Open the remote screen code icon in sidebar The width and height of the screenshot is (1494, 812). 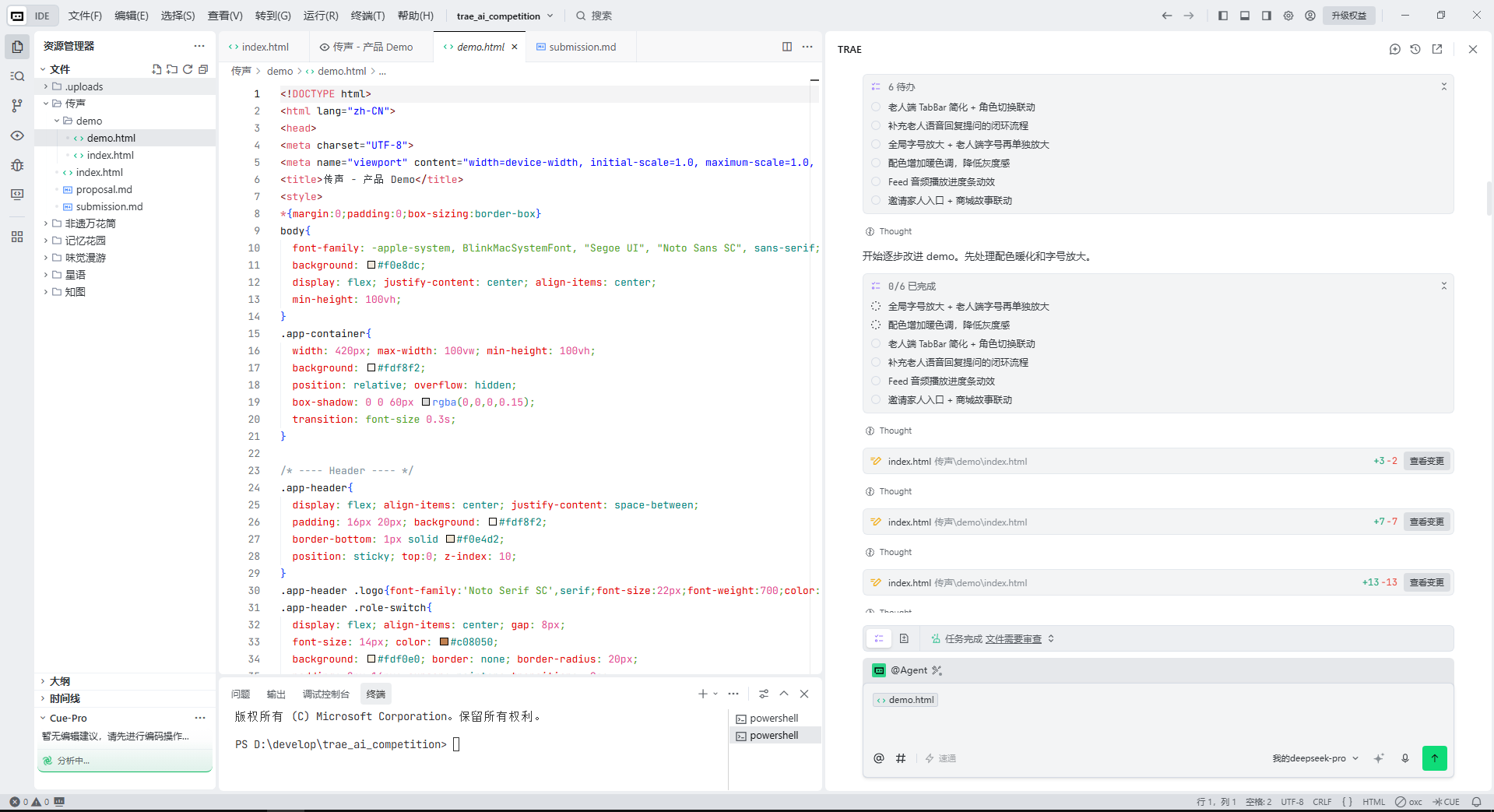(17, 195)
